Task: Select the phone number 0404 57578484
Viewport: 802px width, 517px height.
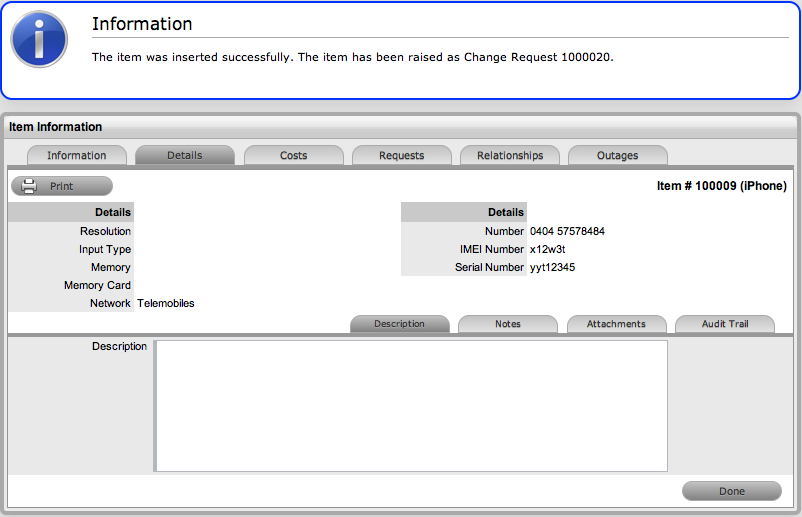Action: tap(567, 231)
